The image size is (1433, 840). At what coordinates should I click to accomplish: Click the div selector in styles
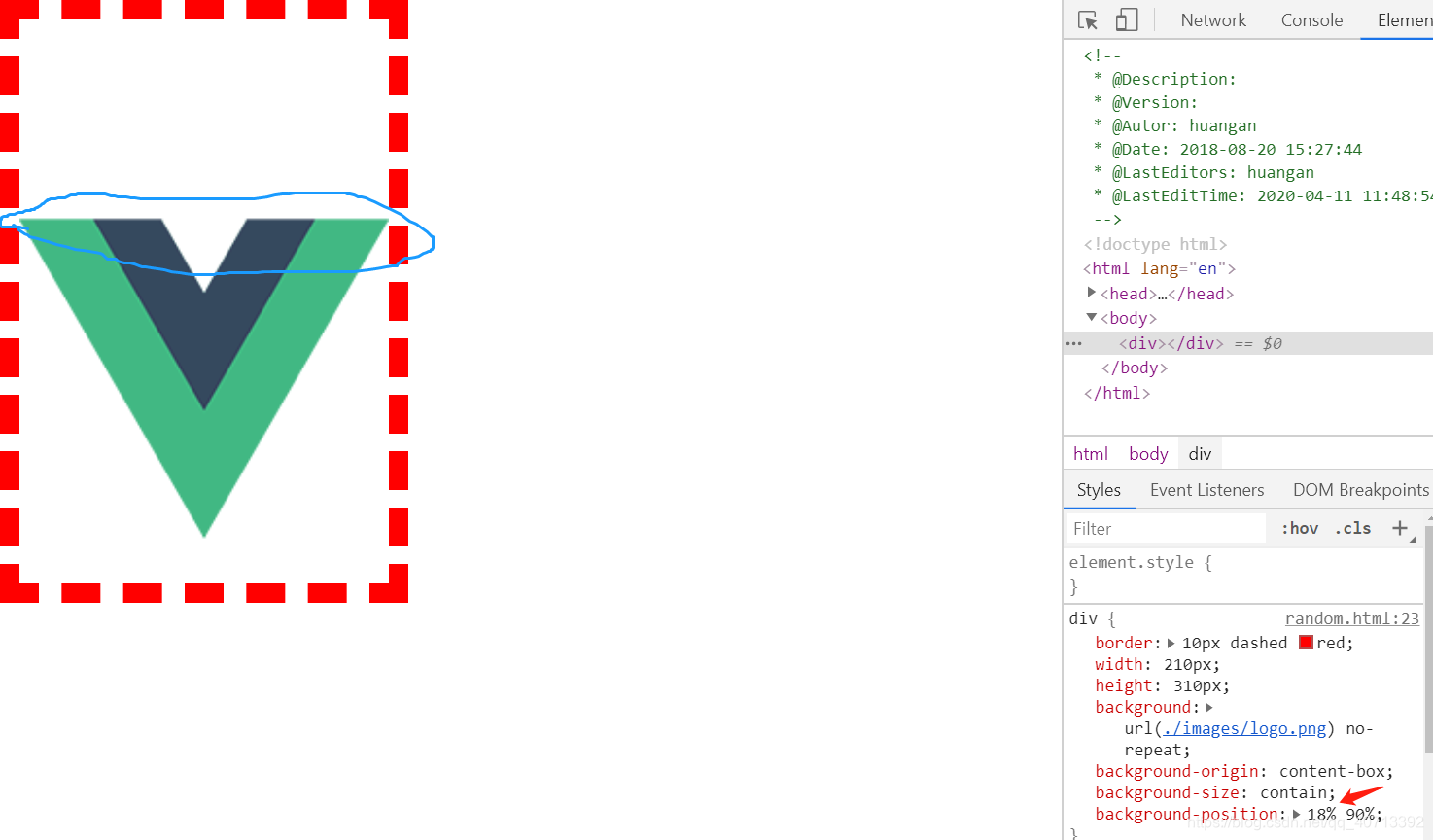(x=1083, y=618)
